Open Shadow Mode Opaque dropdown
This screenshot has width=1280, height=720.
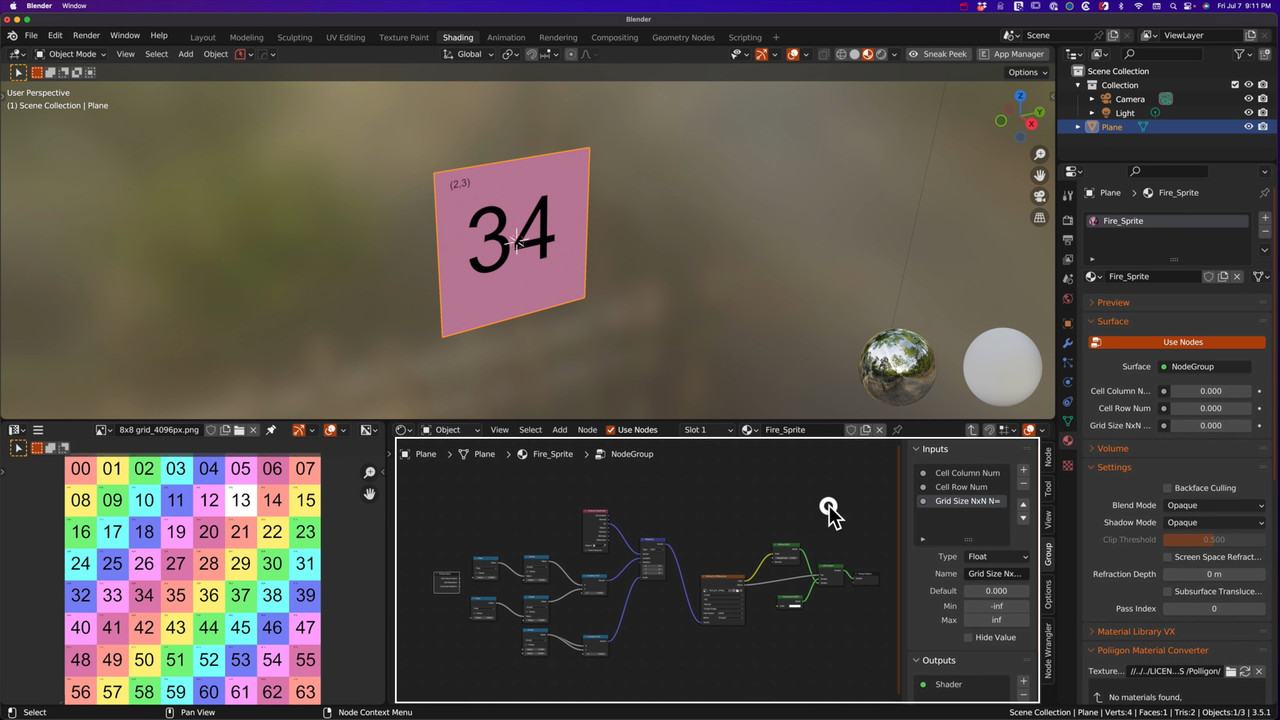(1215, 522)
